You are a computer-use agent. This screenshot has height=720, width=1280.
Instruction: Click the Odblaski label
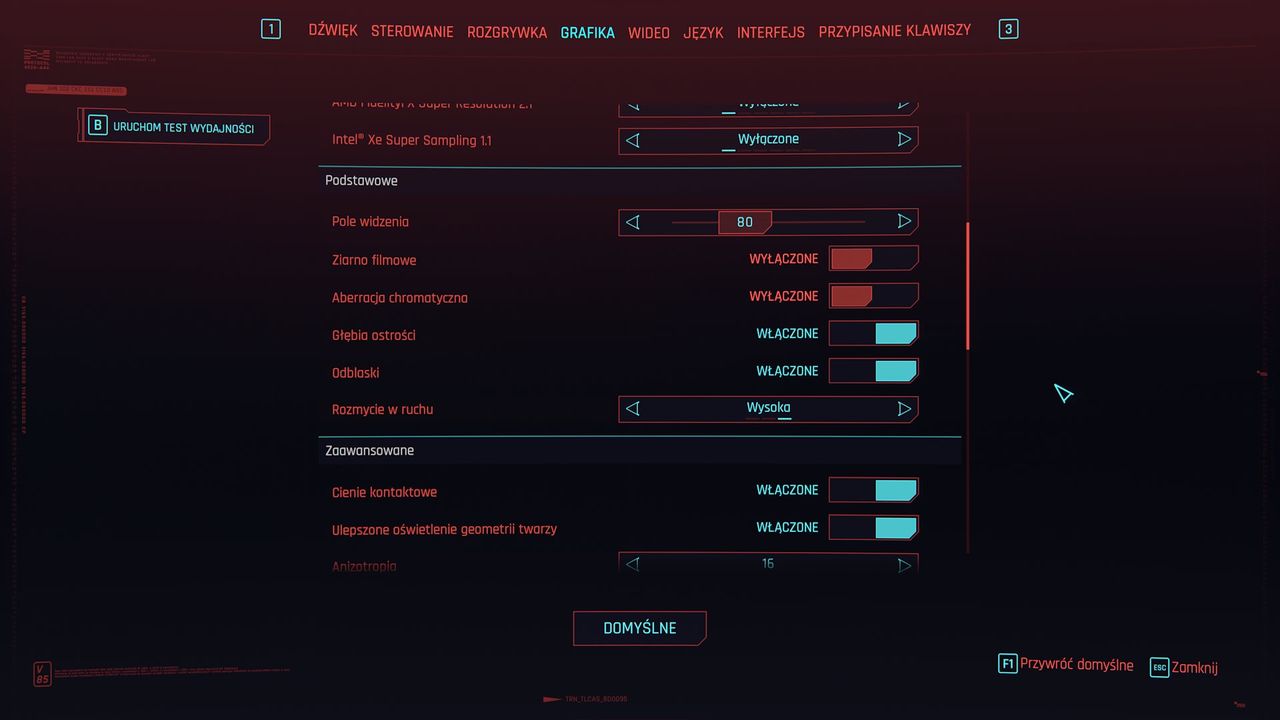tap(355, 372)
